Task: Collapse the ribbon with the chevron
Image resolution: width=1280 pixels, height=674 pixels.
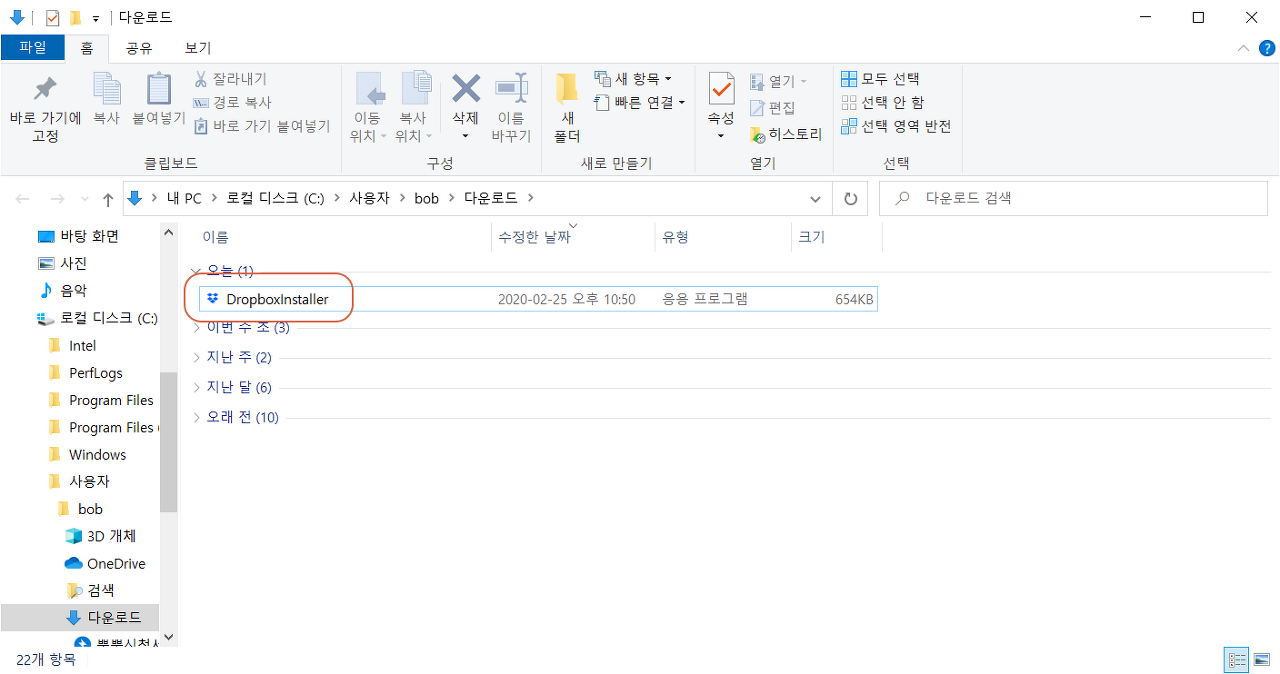Action: coord(1243,48)
